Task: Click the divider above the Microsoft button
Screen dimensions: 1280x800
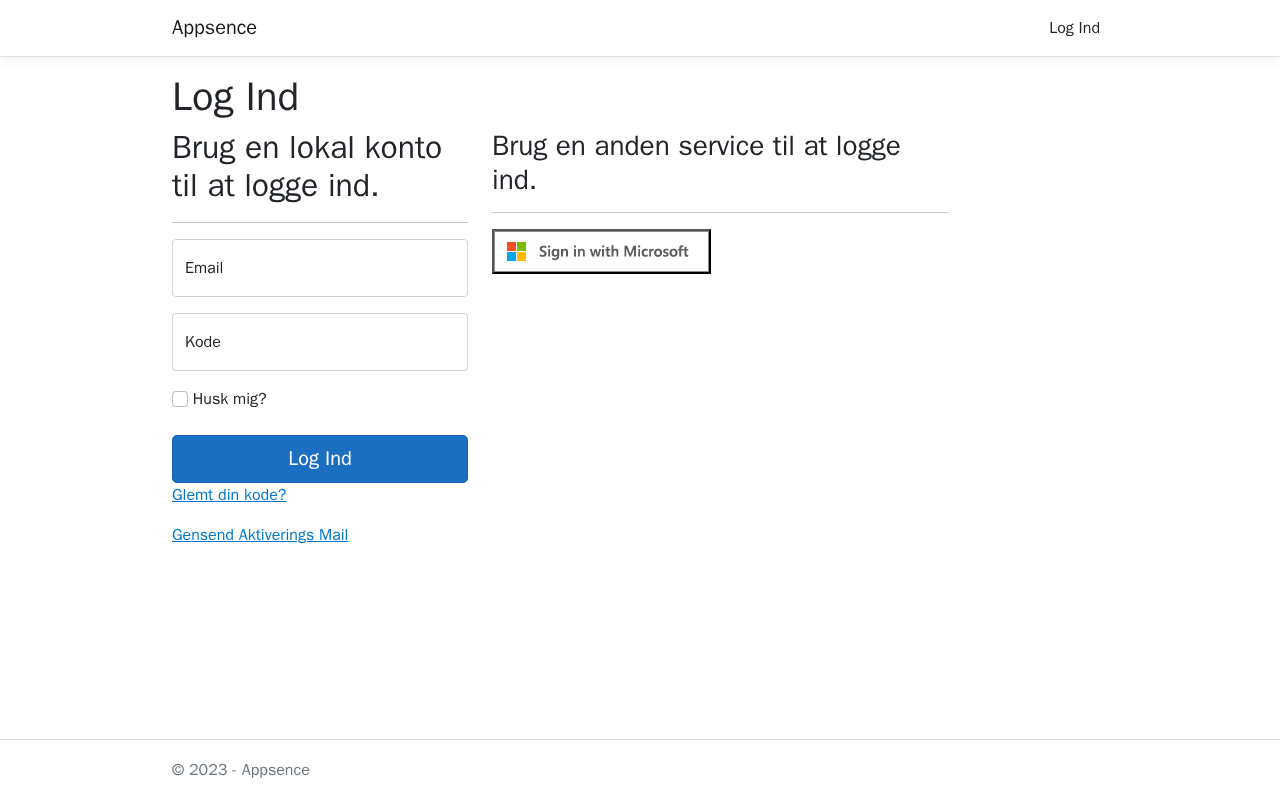Action: click(x=720, y=212)
